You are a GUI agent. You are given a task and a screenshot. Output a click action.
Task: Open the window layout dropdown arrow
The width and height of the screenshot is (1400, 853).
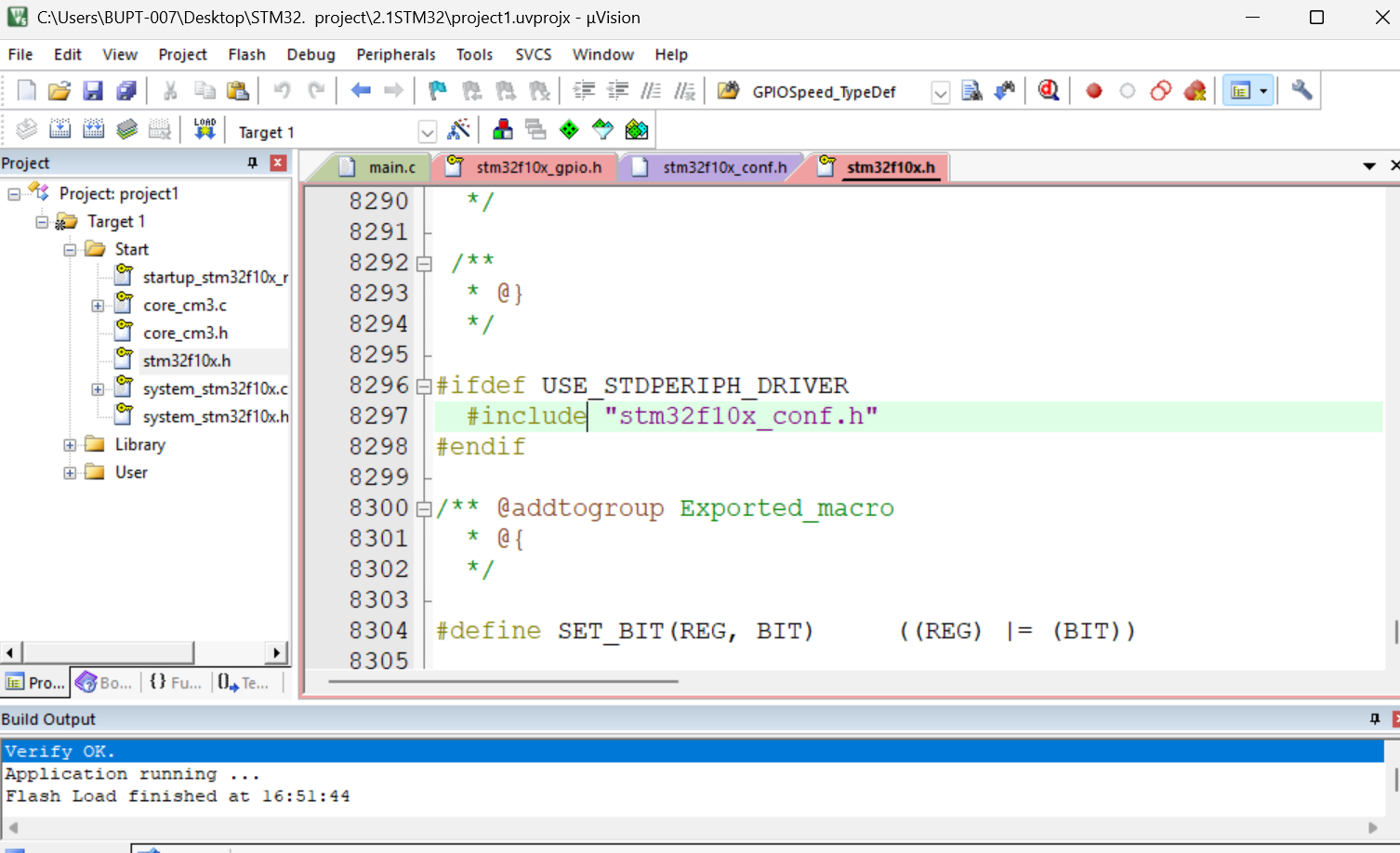click(1264, 90)
